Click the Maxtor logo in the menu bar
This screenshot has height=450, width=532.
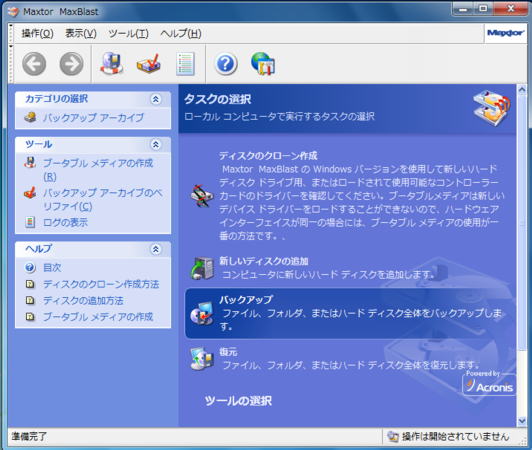[x=506, y=33]
